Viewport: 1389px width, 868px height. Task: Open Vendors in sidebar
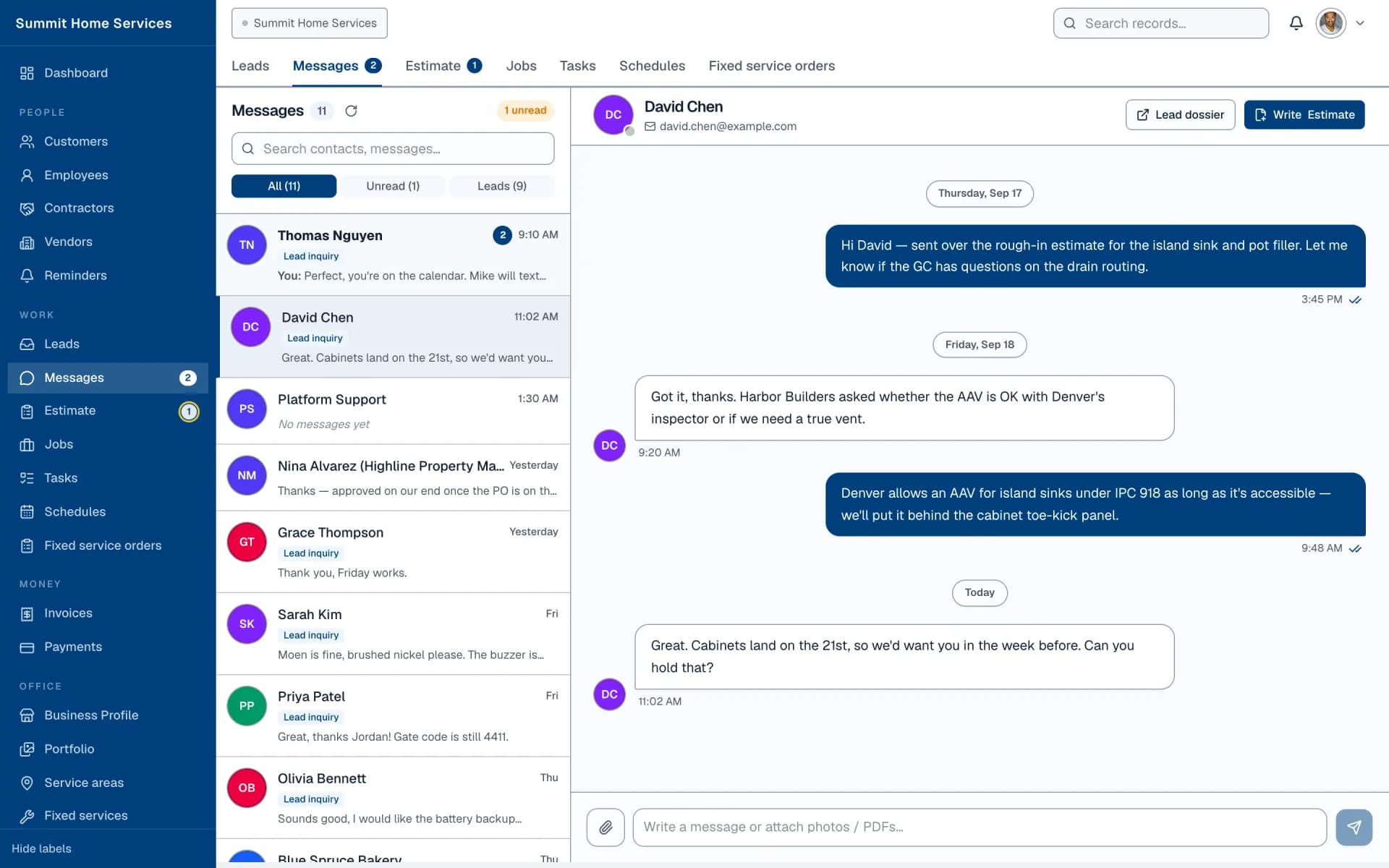tap(108, 242)
